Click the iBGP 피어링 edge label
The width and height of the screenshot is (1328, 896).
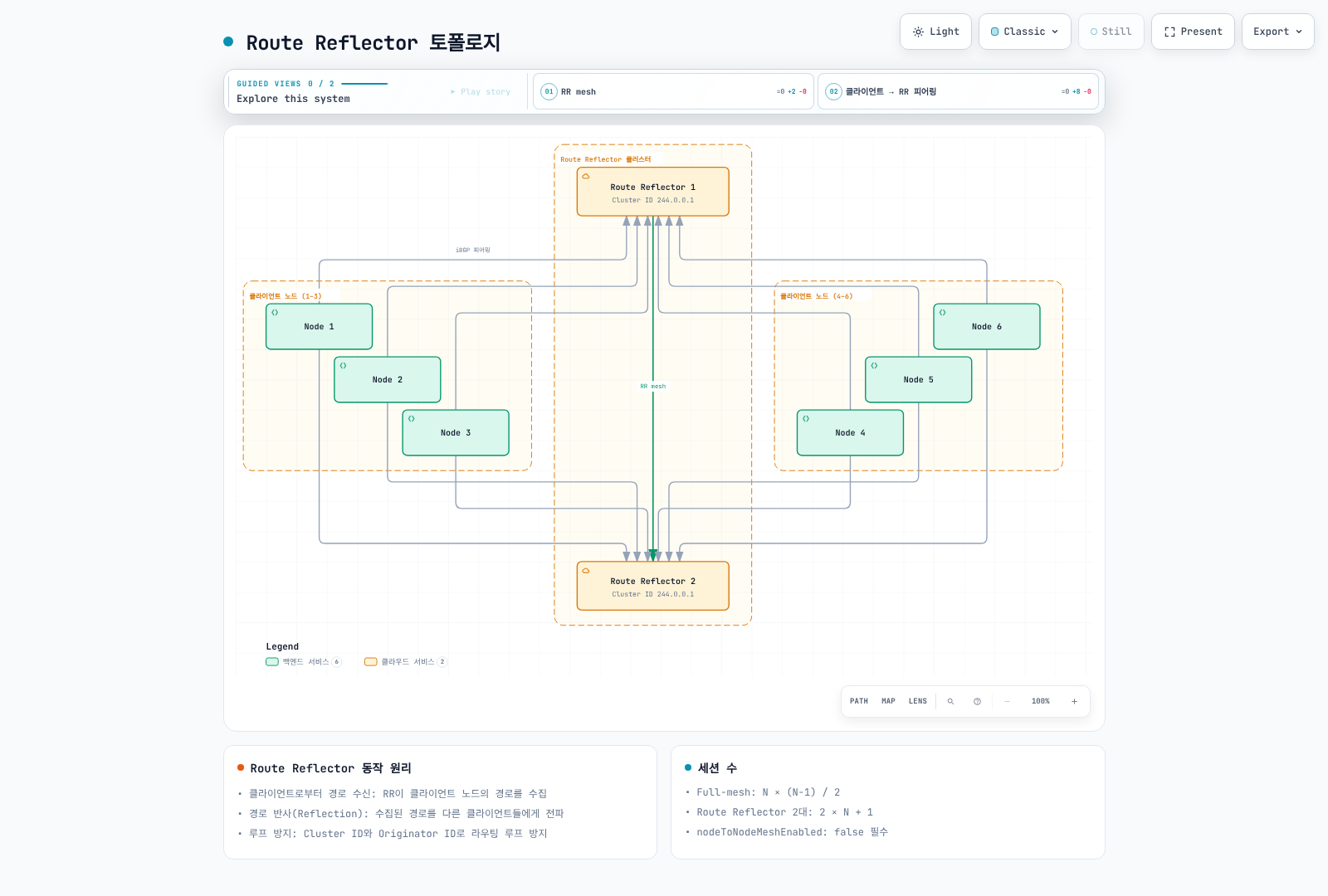tap(473, 250)
